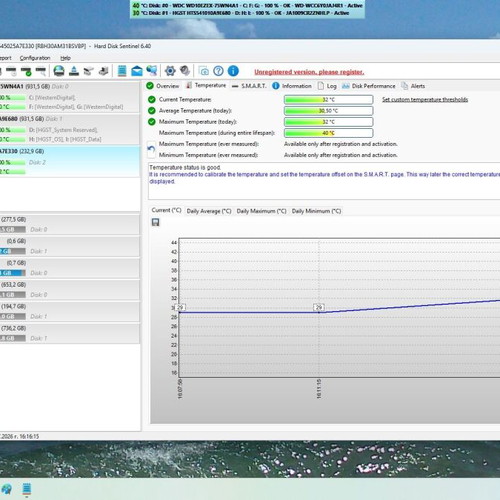Open the settings gear icon in toolbar
The width and height of the screenshot is (500, 500).
(170, 71)
